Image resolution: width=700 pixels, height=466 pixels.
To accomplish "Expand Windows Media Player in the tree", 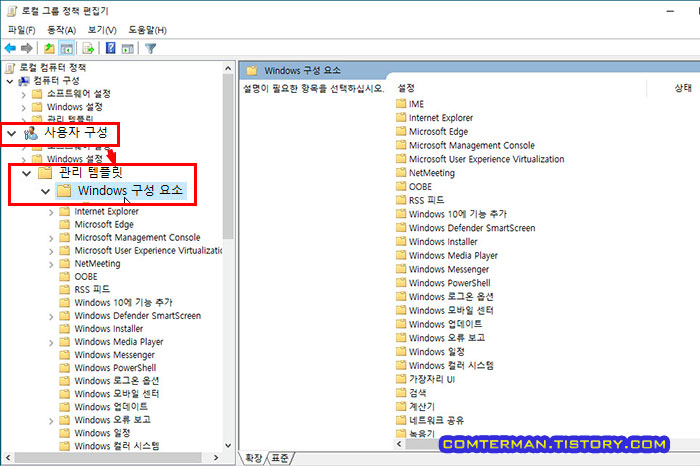I will (x=51, y=343).
